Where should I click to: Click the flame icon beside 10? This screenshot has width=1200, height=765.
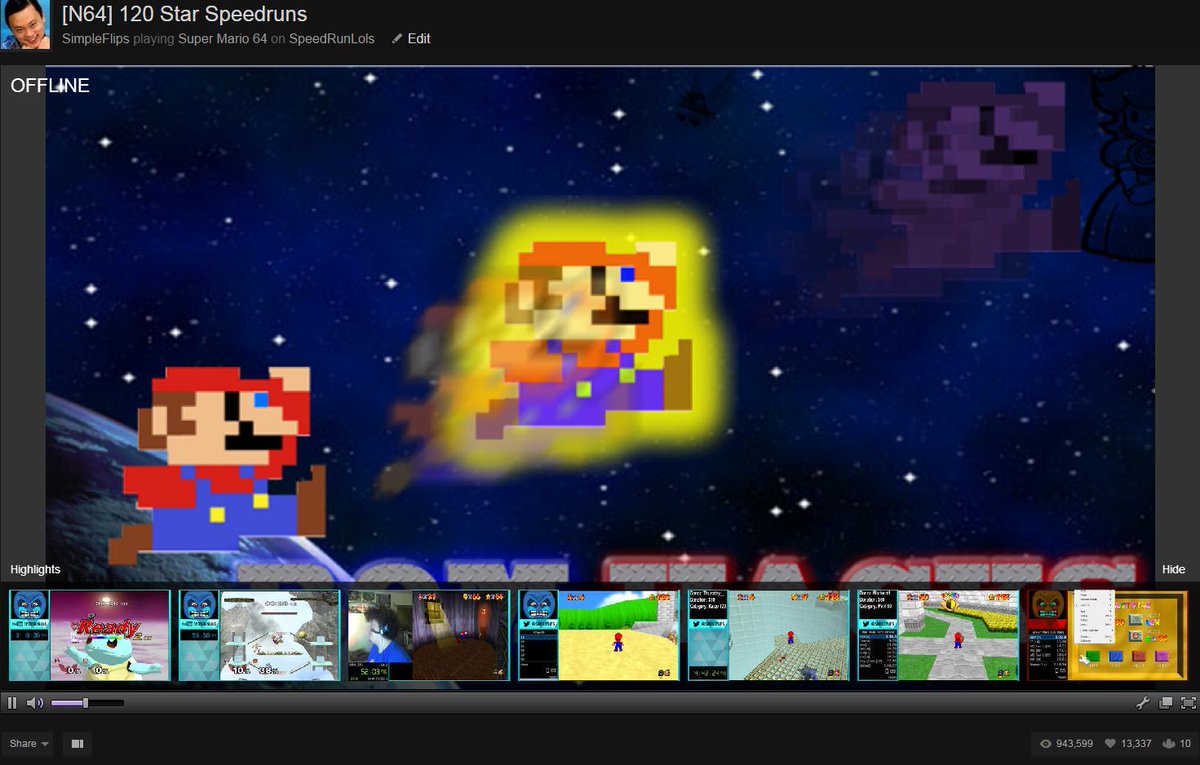pyautogui.click(x=1169, y=744)
